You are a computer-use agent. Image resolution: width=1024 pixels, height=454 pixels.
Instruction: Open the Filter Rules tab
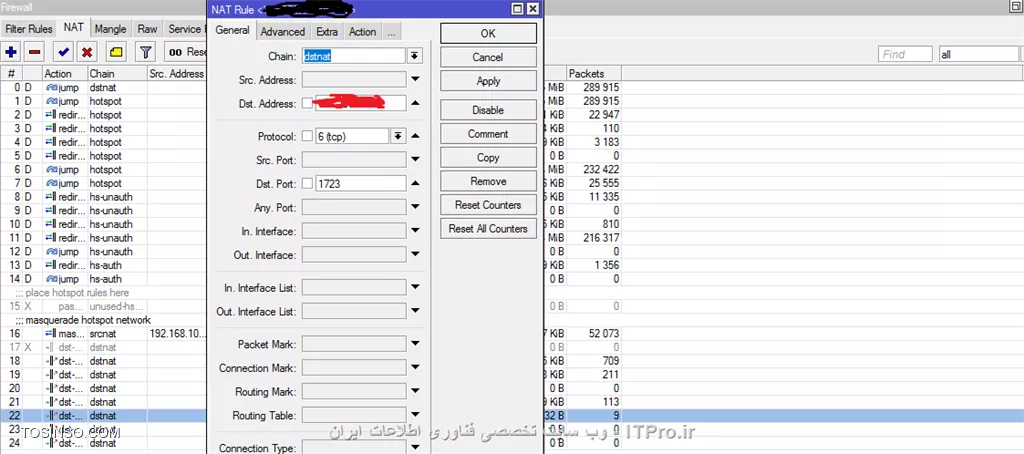29,29
